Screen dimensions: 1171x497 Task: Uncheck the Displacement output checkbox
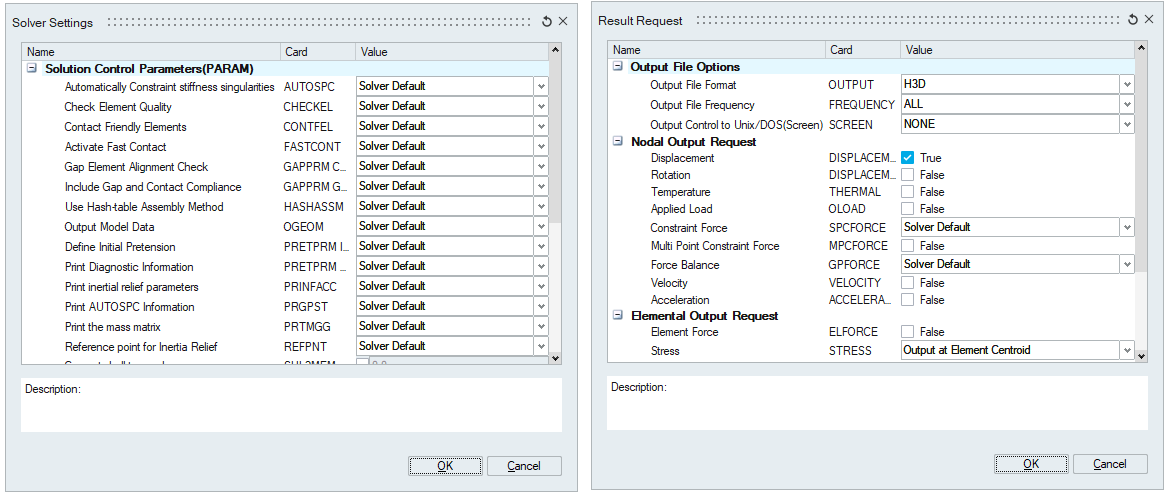coord(908,158)
